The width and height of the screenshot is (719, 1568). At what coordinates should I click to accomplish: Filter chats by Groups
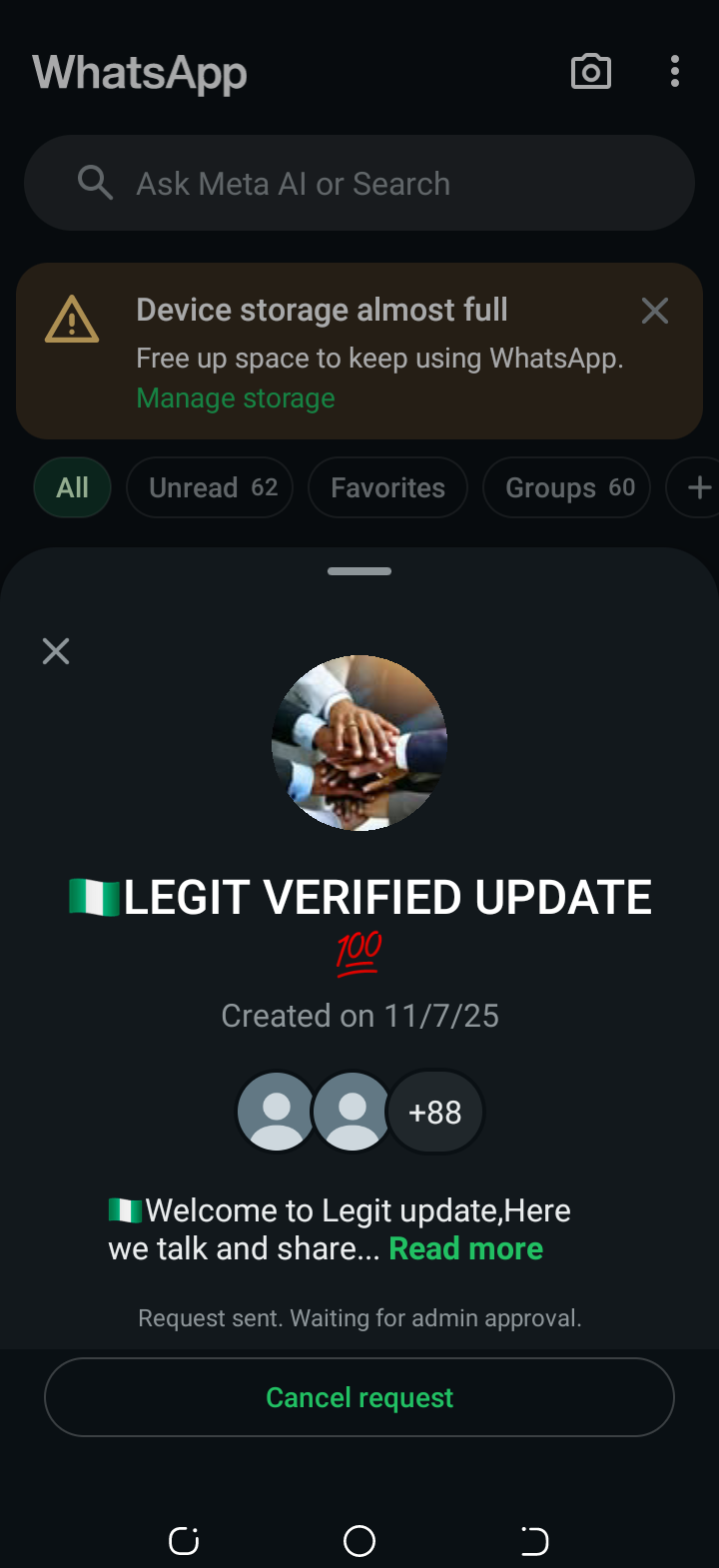coord(566,487)
